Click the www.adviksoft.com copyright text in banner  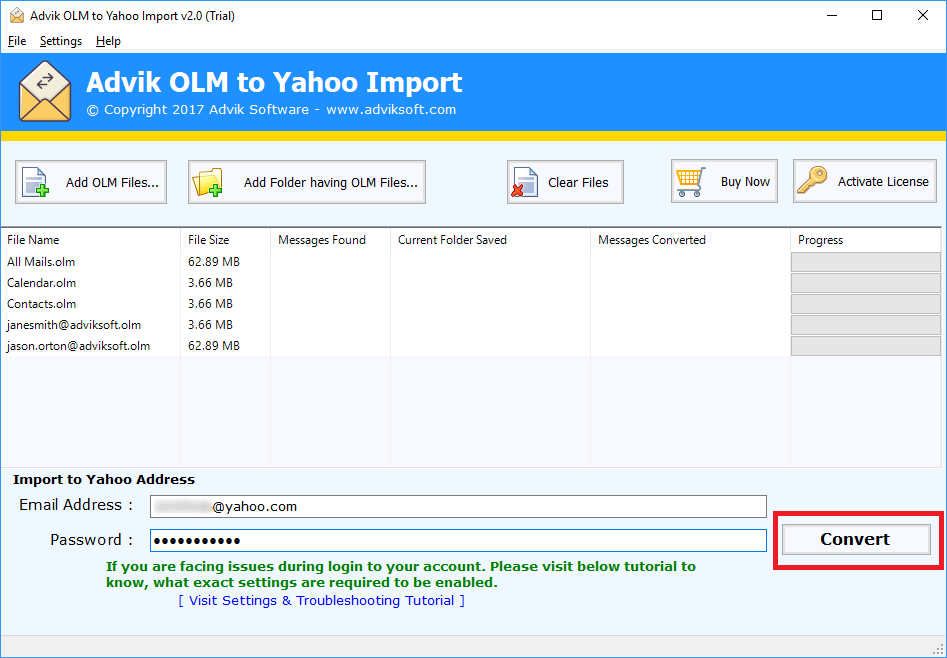click(391, 110)
